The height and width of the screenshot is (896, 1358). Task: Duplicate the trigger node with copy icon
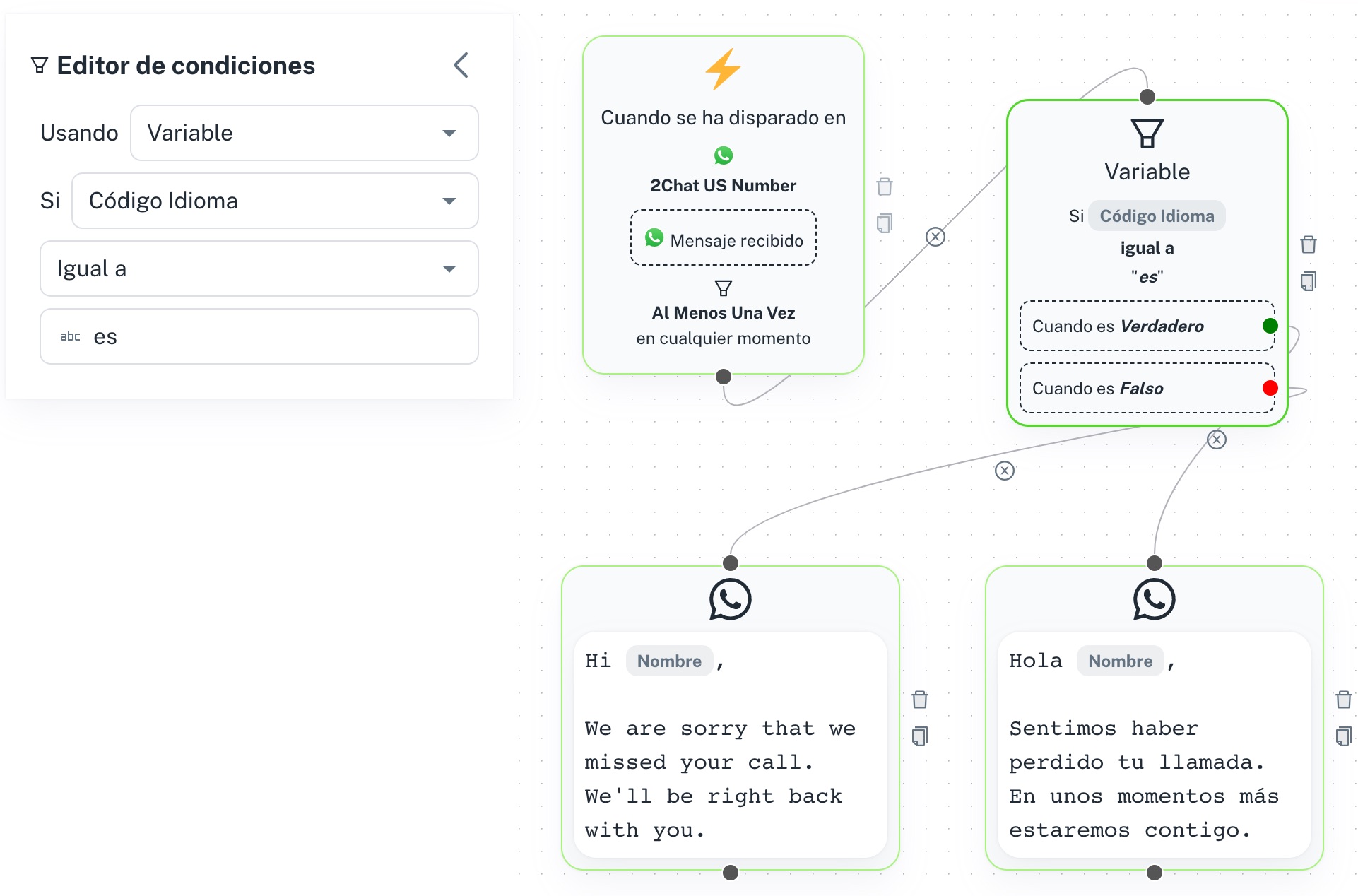pos(884,223)
